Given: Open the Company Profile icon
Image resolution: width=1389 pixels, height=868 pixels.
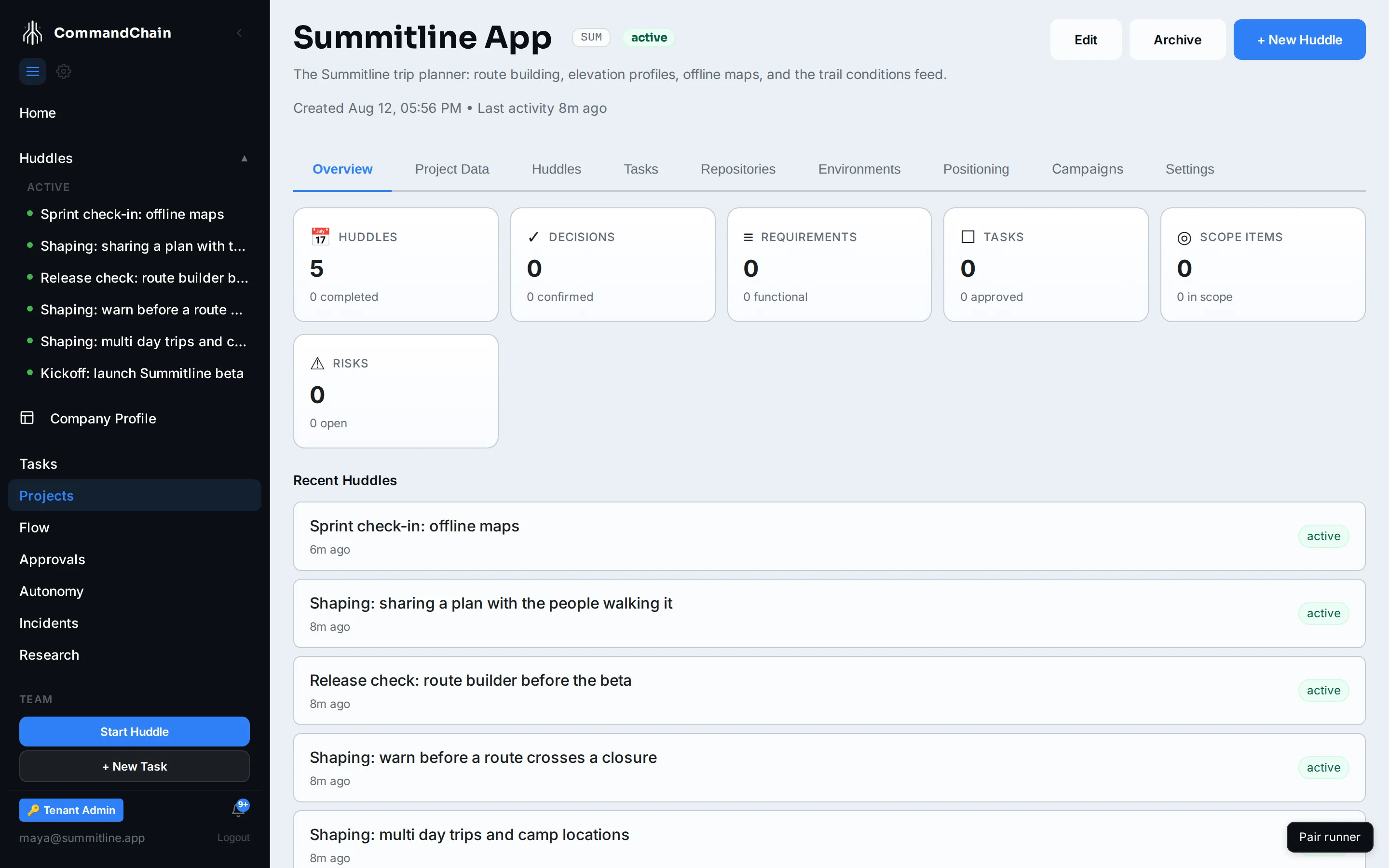Looking at the screenshot, I should click(x=27, y=418).
